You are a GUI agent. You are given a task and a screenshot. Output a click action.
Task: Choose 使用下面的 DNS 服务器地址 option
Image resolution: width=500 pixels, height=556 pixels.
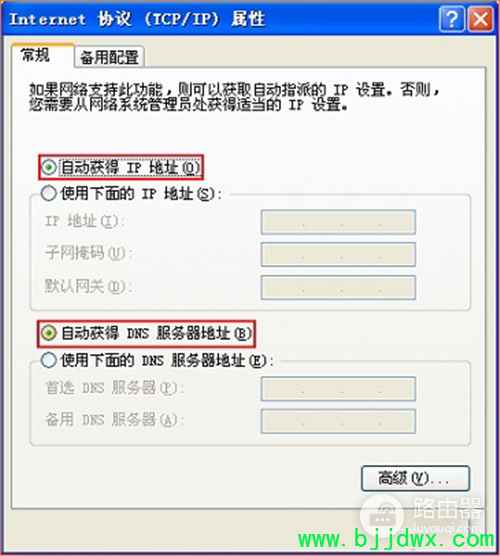pyautogui.click(x=49, y=360)
